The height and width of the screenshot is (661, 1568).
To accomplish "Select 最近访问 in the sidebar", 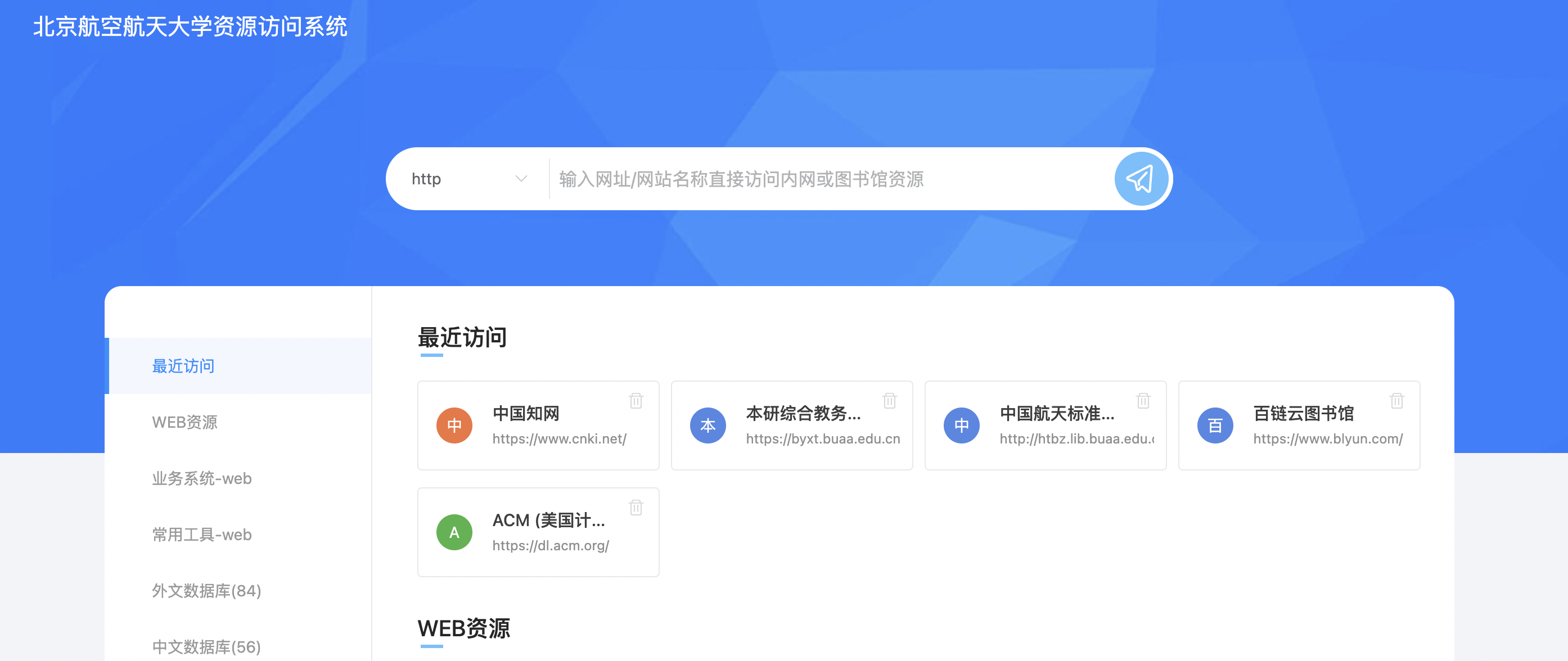I will [183, 366].
